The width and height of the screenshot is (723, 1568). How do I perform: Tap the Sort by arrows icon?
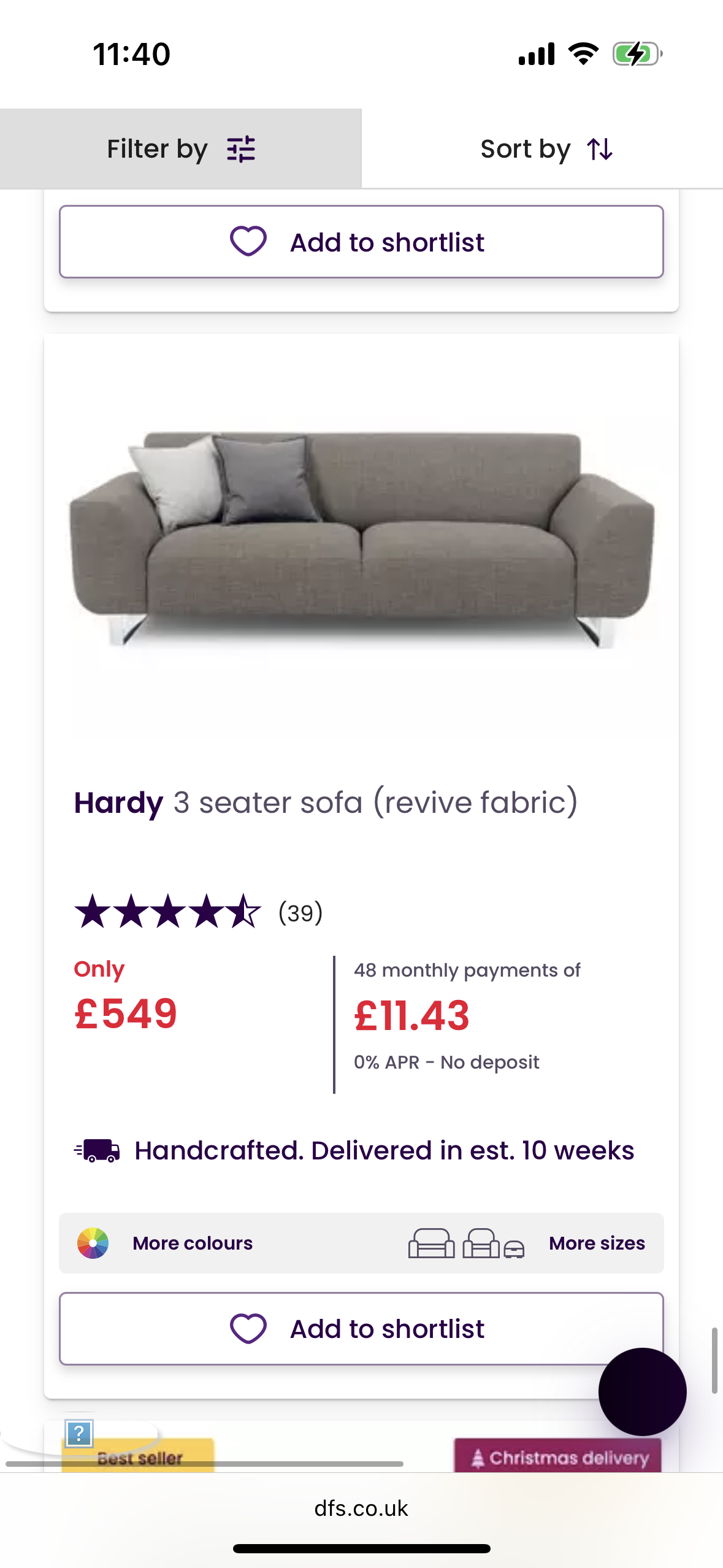600,149
